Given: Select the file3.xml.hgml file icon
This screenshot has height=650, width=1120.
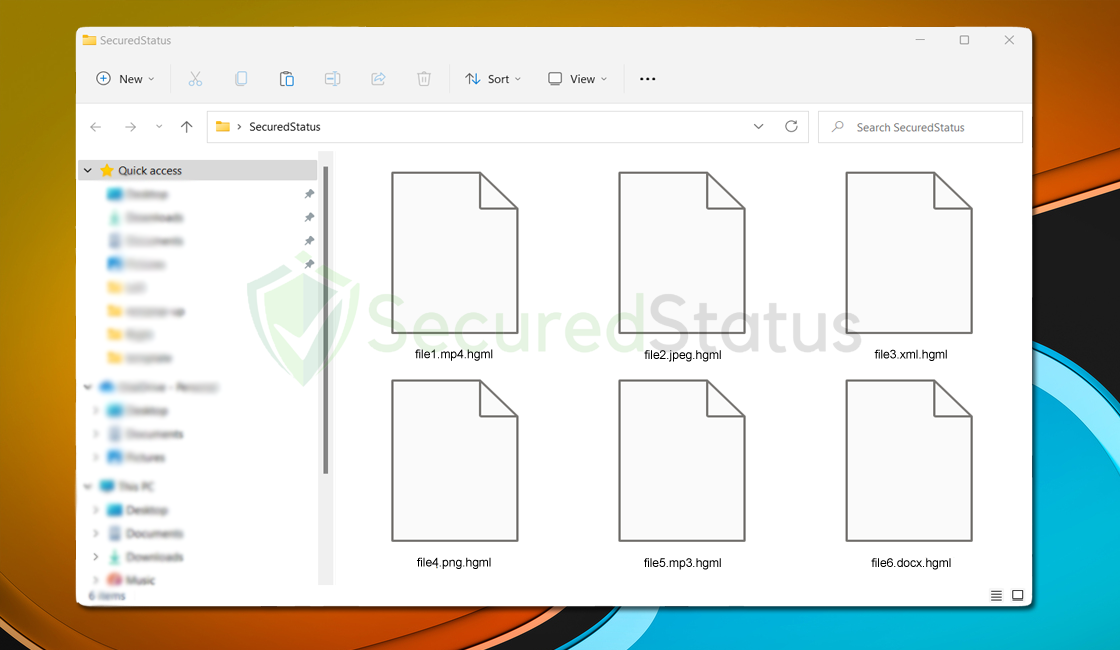Looking at the screenshot, I should (x=909, y=252).
